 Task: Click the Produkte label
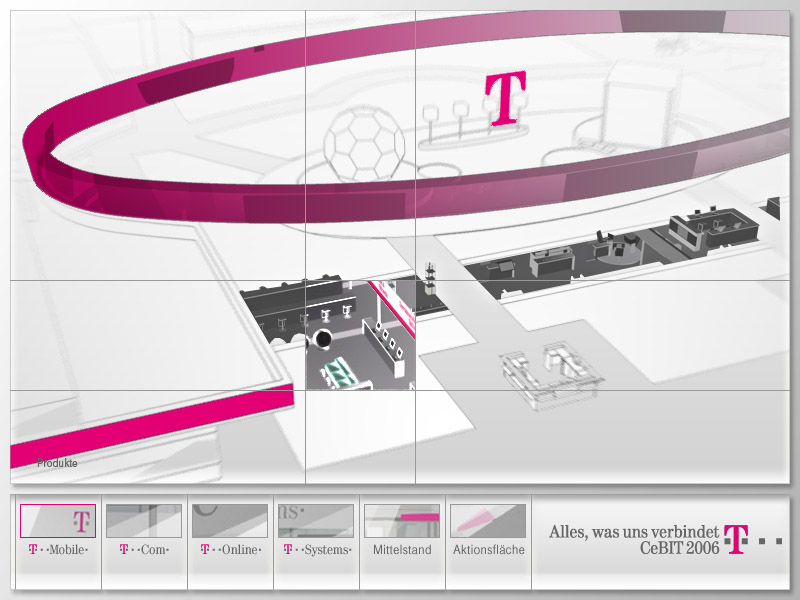pyautogui.click(x=57, y=464)
